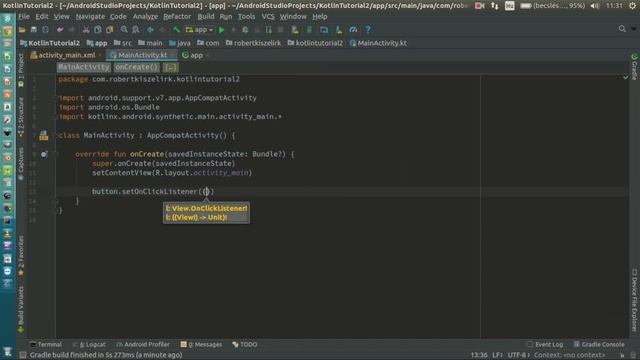Click the green inspection check mark

pos(625,77)
